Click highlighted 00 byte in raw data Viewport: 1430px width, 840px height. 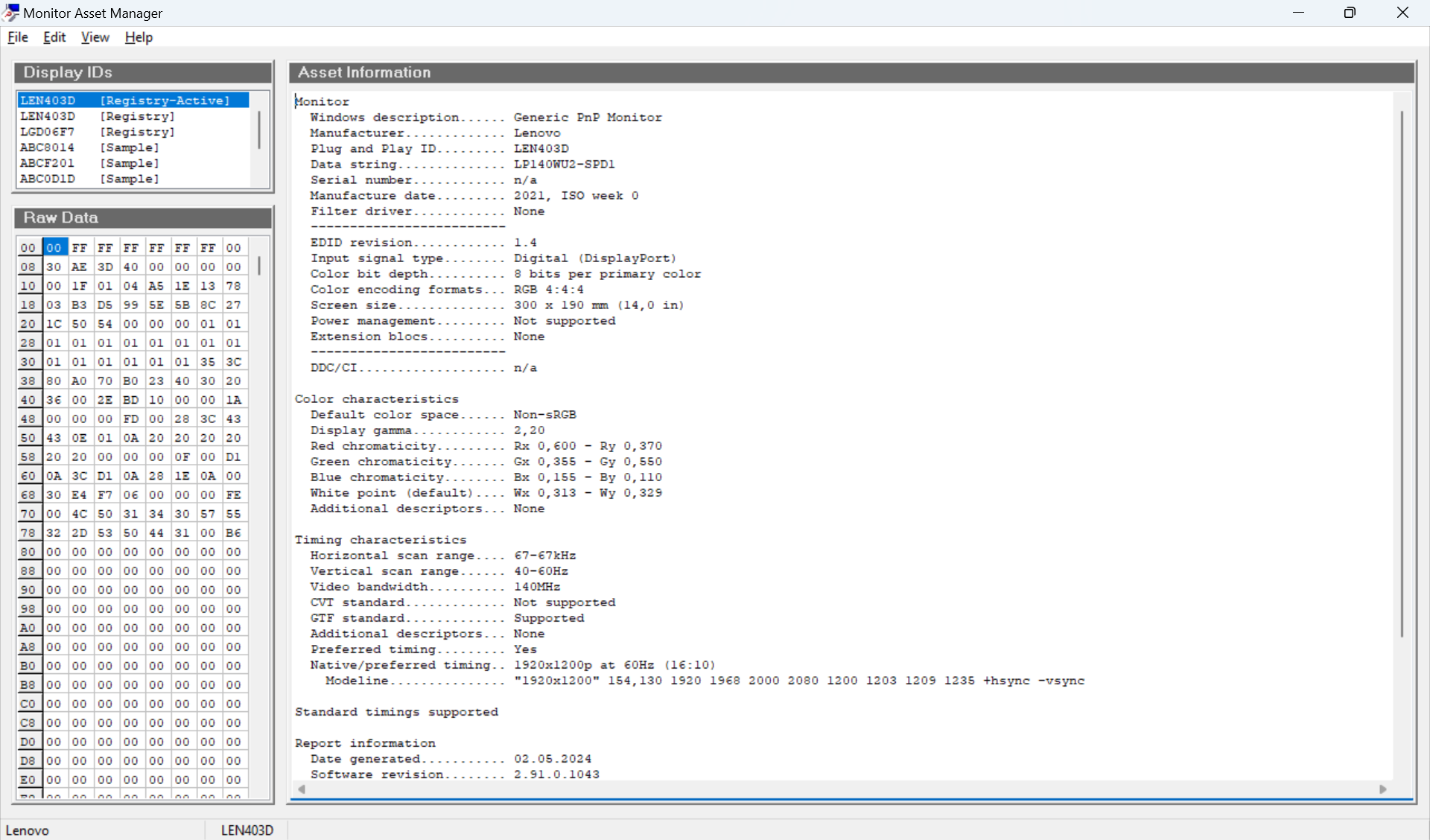(54, 248)
